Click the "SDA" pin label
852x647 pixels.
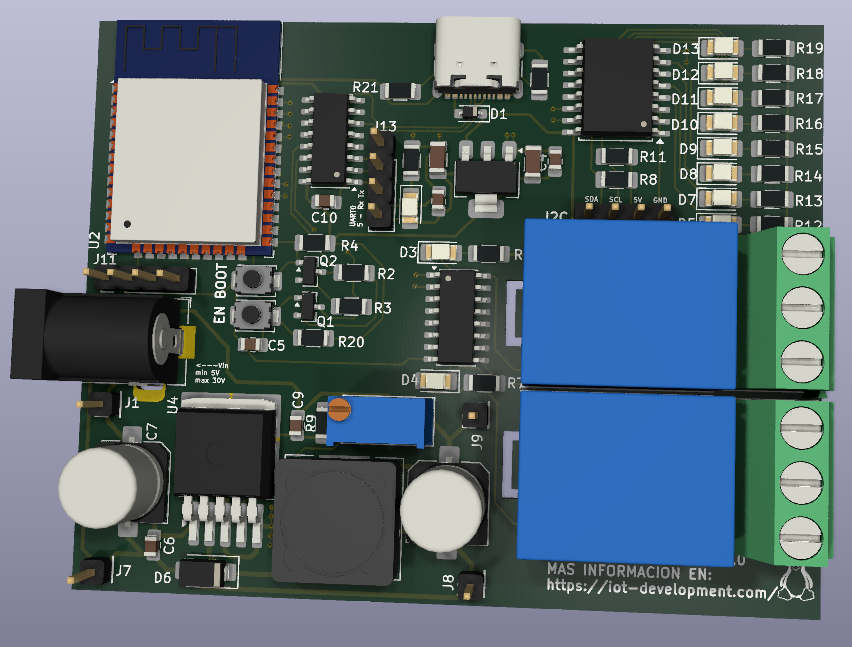(592, 199)
